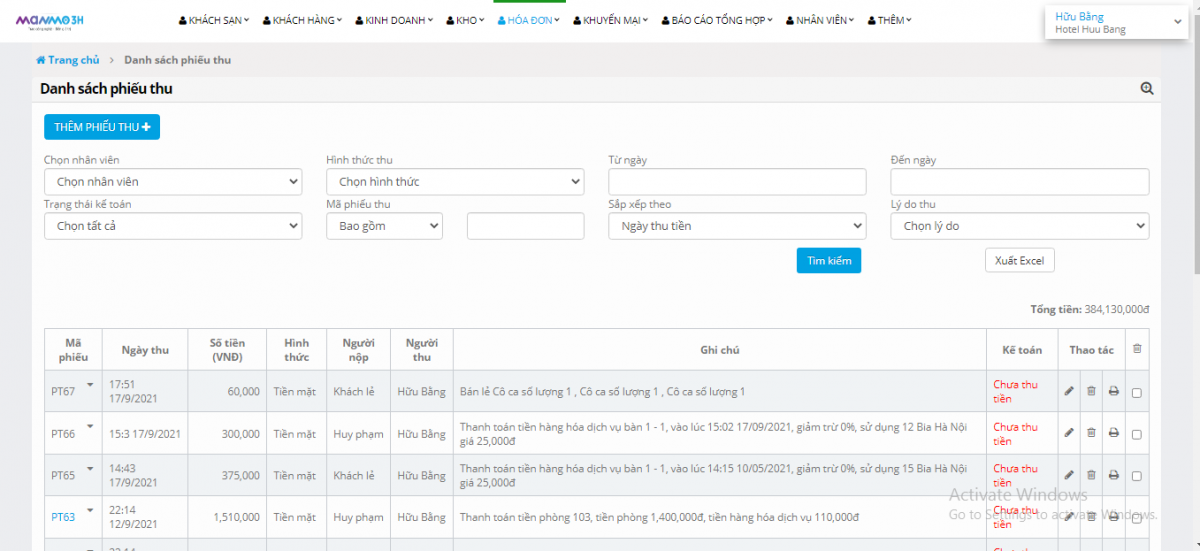Screen dimensions: 1200x551
Task: Click the edit pencil icon for PT67
Action: [x=1069, y=392]
